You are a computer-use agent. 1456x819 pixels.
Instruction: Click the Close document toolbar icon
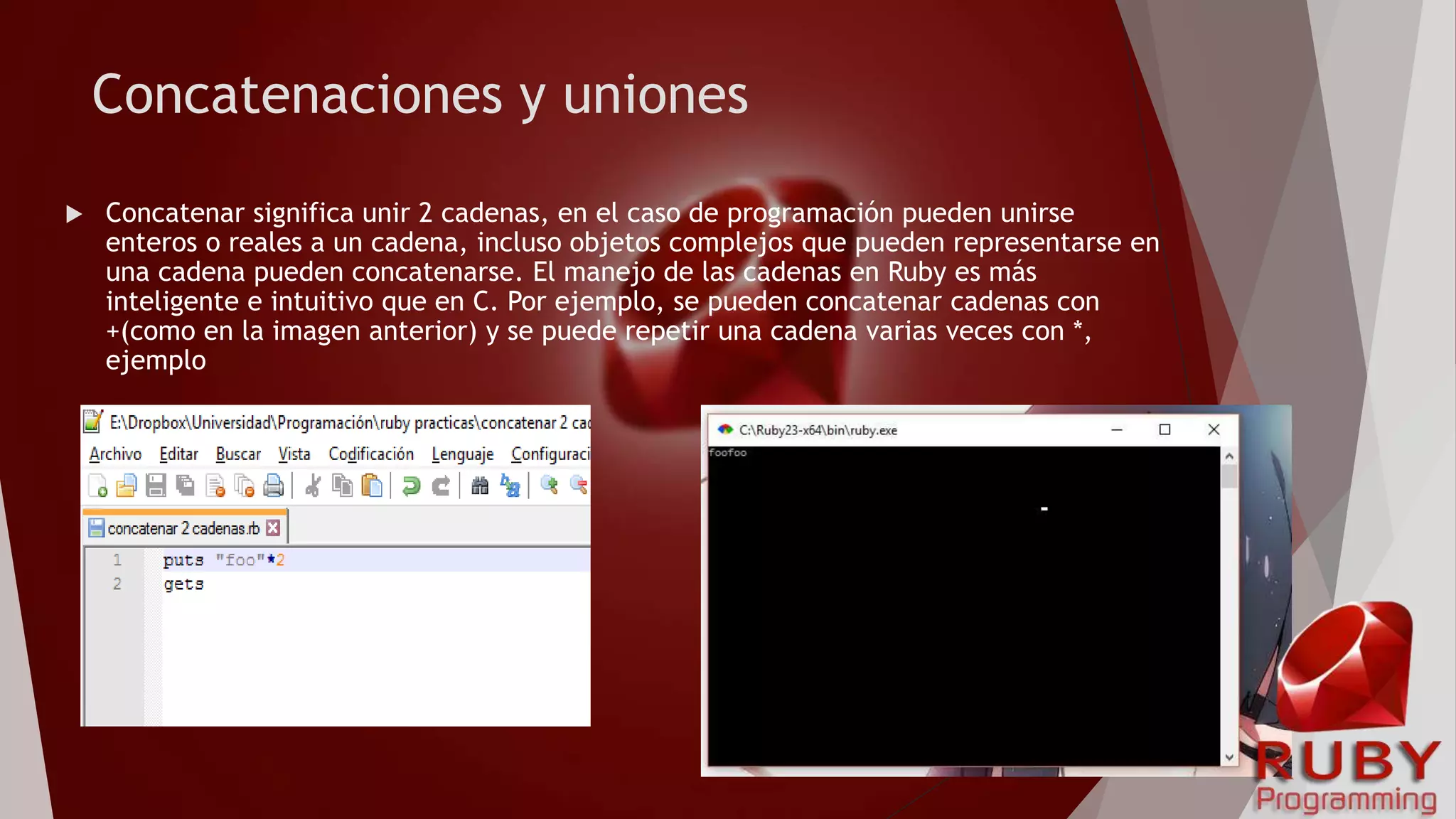(x=215, y=486)
